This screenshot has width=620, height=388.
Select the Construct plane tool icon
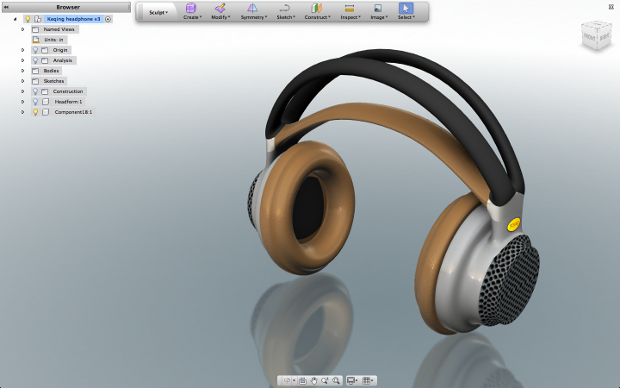[x=317, y=11]
